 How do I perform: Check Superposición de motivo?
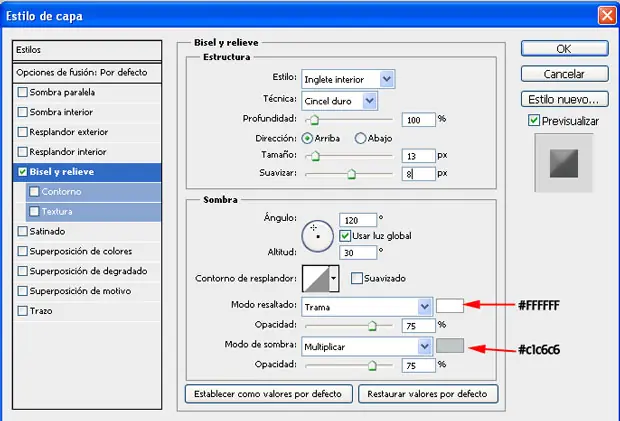pos(23,291)
